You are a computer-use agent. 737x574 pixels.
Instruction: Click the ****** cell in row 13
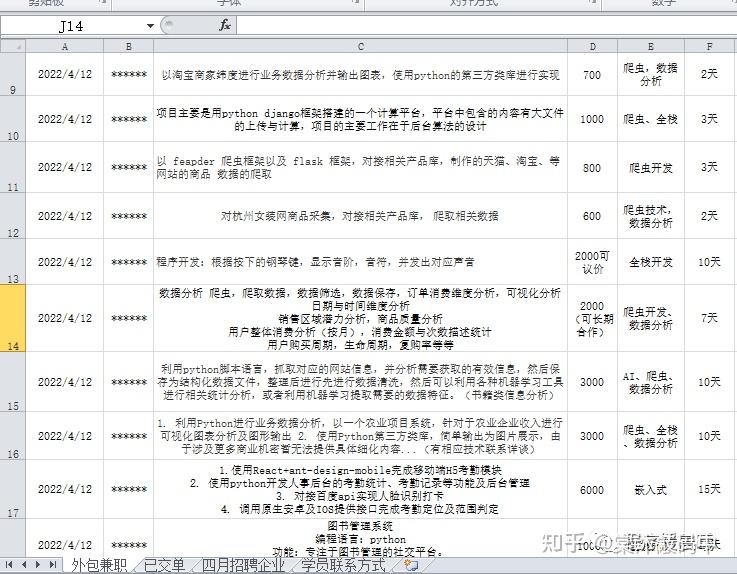[129, 262]
